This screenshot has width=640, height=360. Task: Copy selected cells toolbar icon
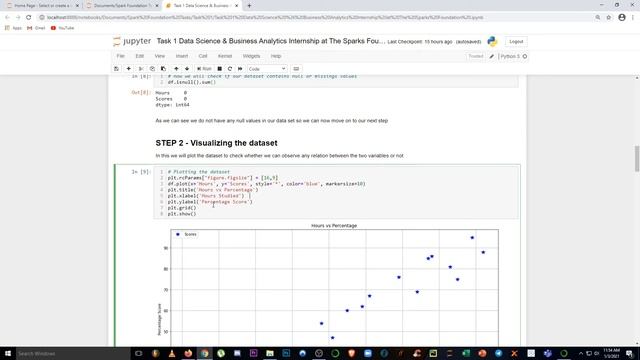pos(152,69)
